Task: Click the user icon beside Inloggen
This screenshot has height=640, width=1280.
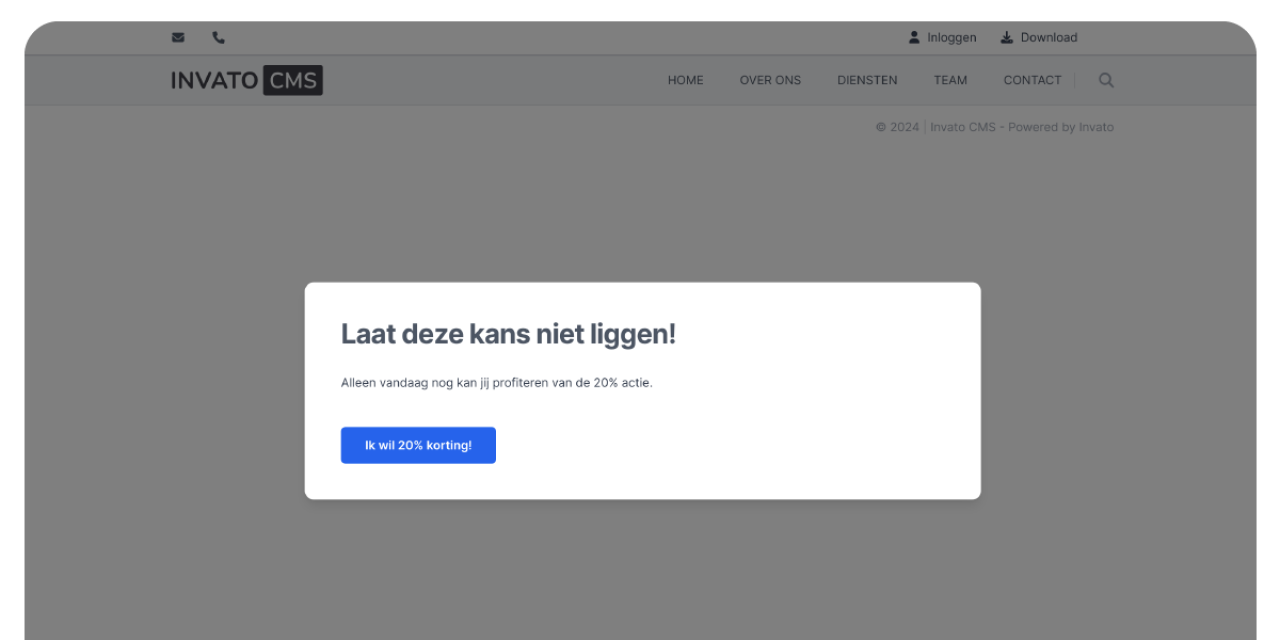Action: click(x=914, y=38)
